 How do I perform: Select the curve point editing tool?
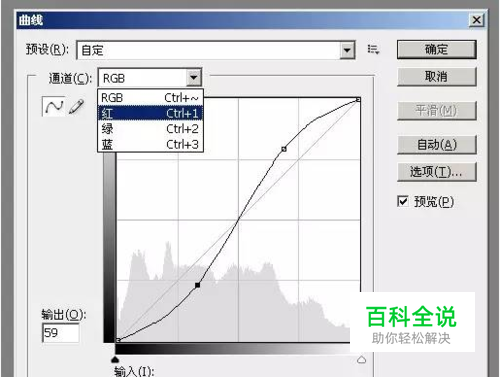pos(53,107)
